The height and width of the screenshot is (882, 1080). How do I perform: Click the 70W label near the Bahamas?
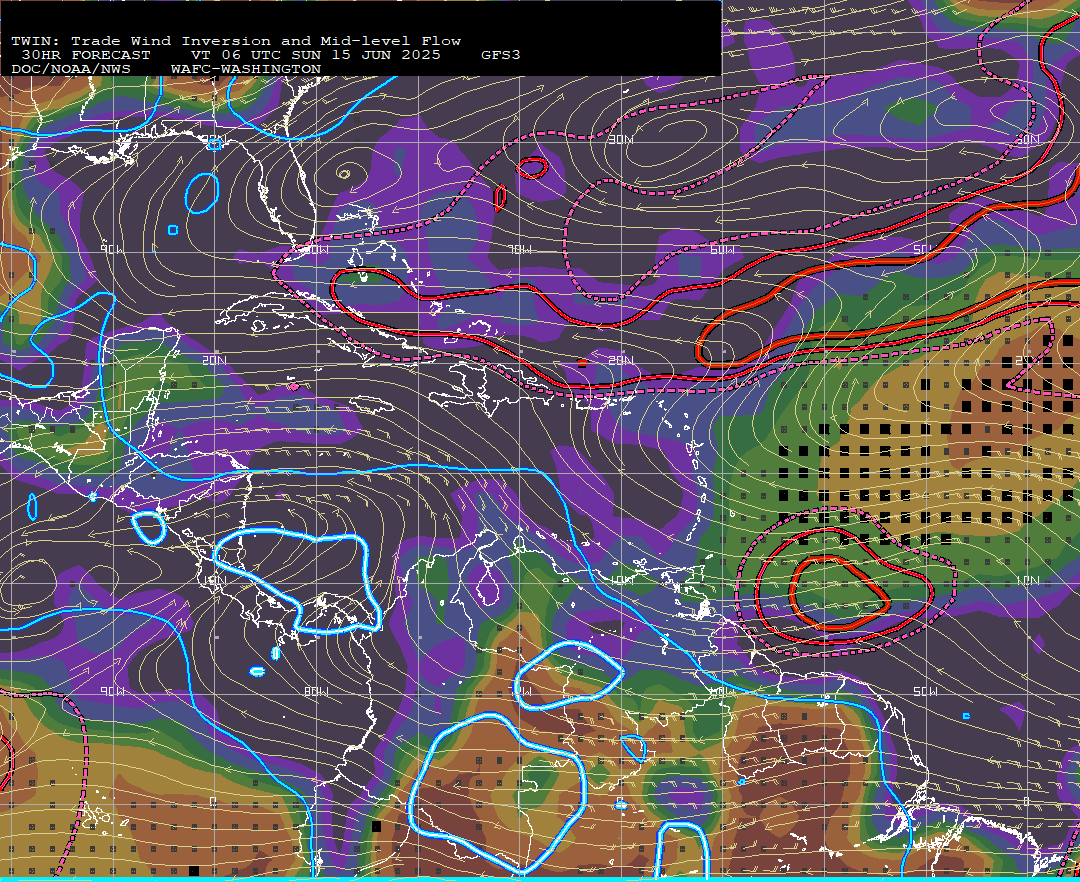[x=521, y=249]
